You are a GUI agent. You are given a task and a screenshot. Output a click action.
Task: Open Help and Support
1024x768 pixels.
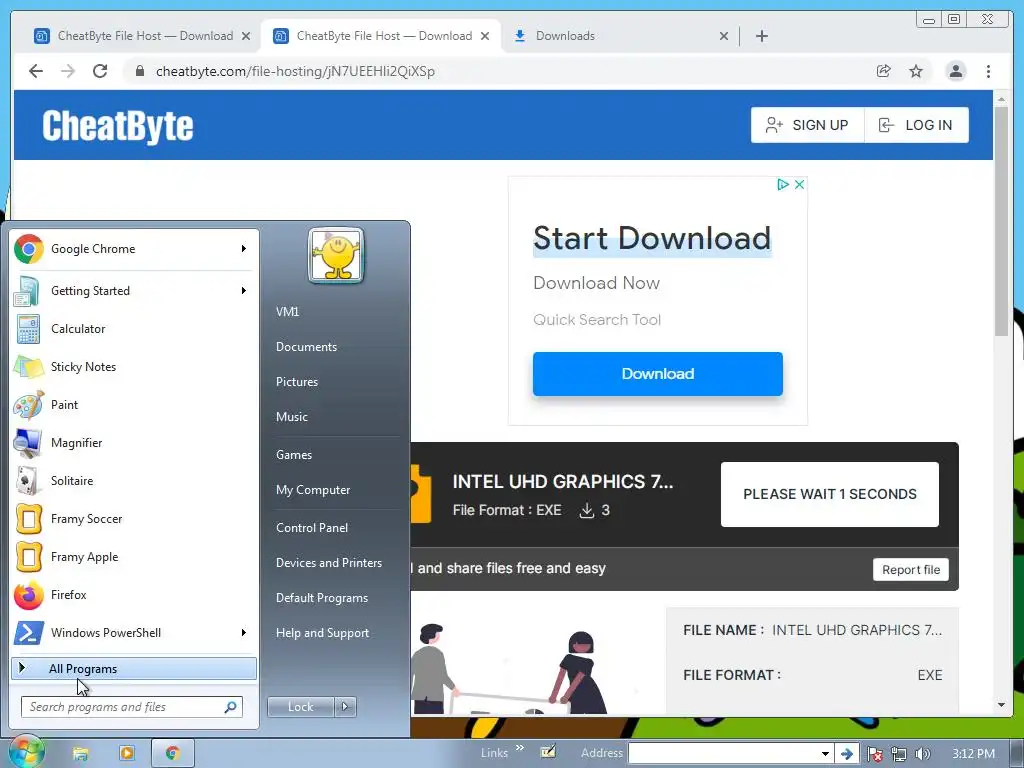point(323,633)
